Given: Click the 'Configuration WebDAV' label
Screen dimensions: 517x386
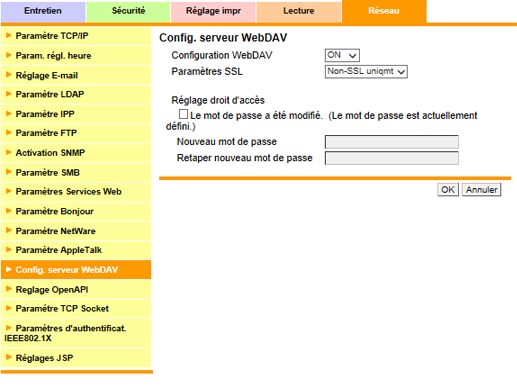Looking at the screenshot, I should (222, 55).
